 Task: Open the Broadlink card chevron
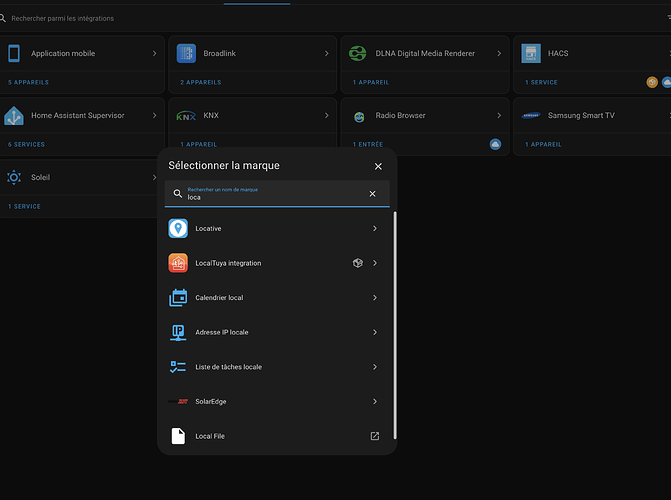[327, 54]
